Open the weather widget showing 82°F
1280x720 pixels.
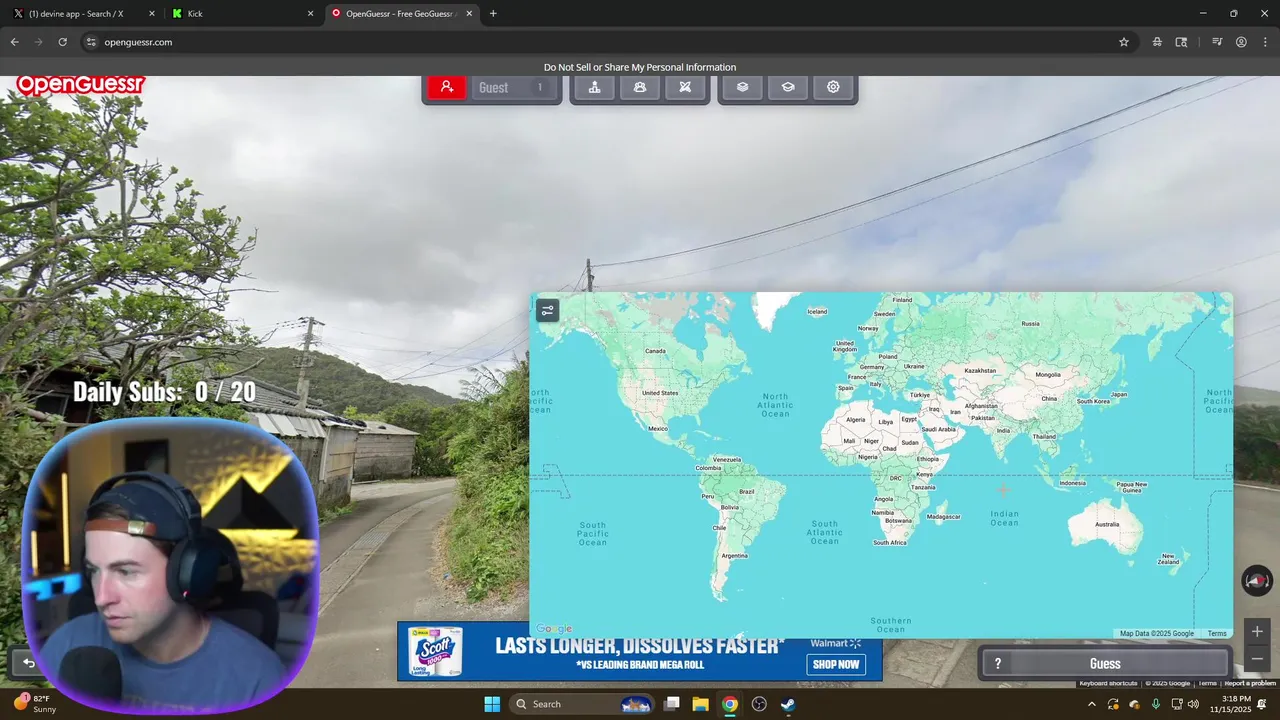click(35, 704)
